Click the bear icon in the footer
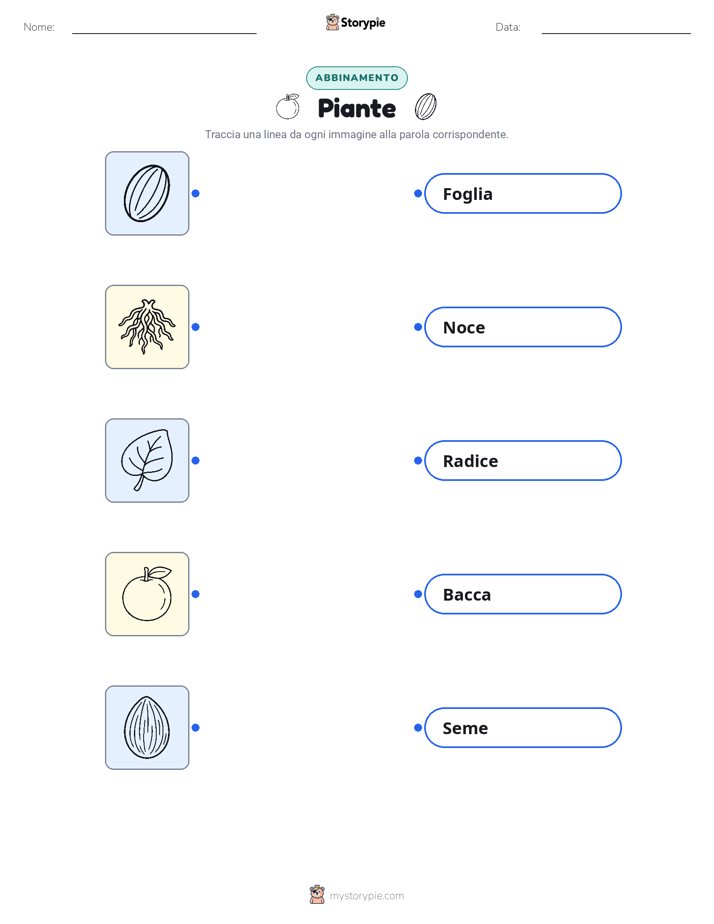The image size is (714, 924). tap(317, 895)
